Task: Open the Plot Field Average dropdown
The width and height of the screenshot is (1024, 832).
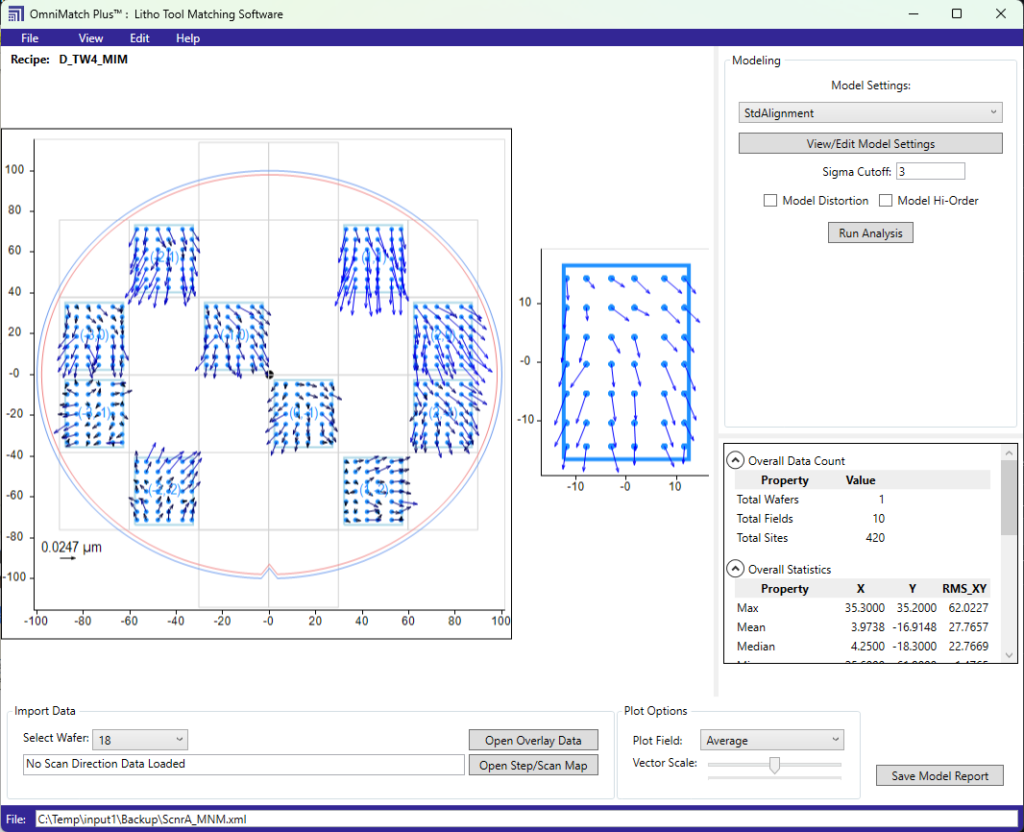Action: (x=771, y=740)
